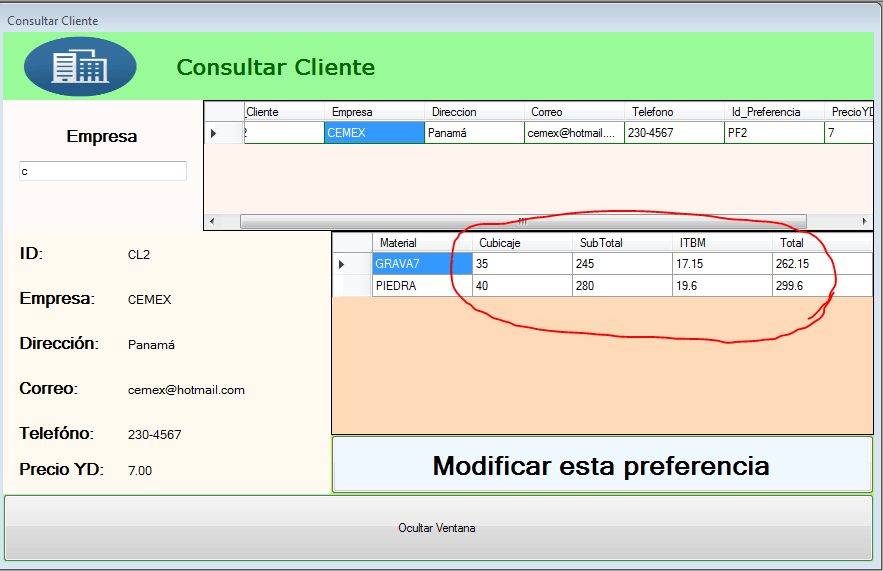This screenshot has height=571, width=883.
Task: Click the Dirección detail value Panamá
Action: point(151,345)
